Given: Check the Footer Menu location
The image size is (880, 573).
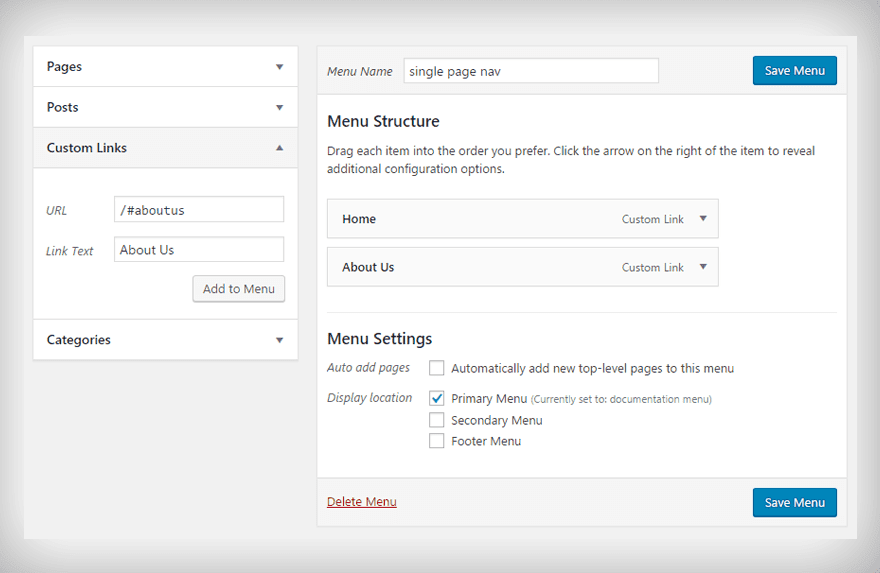Looking at the screenshot, I should [x=437, y=441].
